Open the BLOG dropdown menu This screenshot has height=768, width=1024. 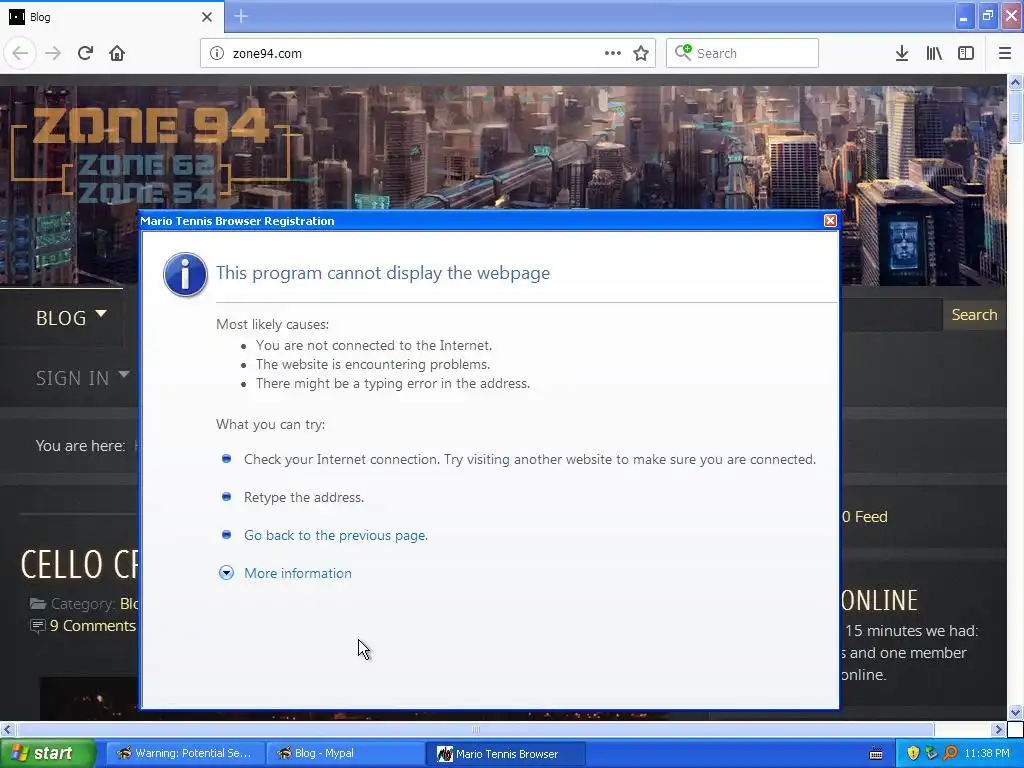[71, 317]
